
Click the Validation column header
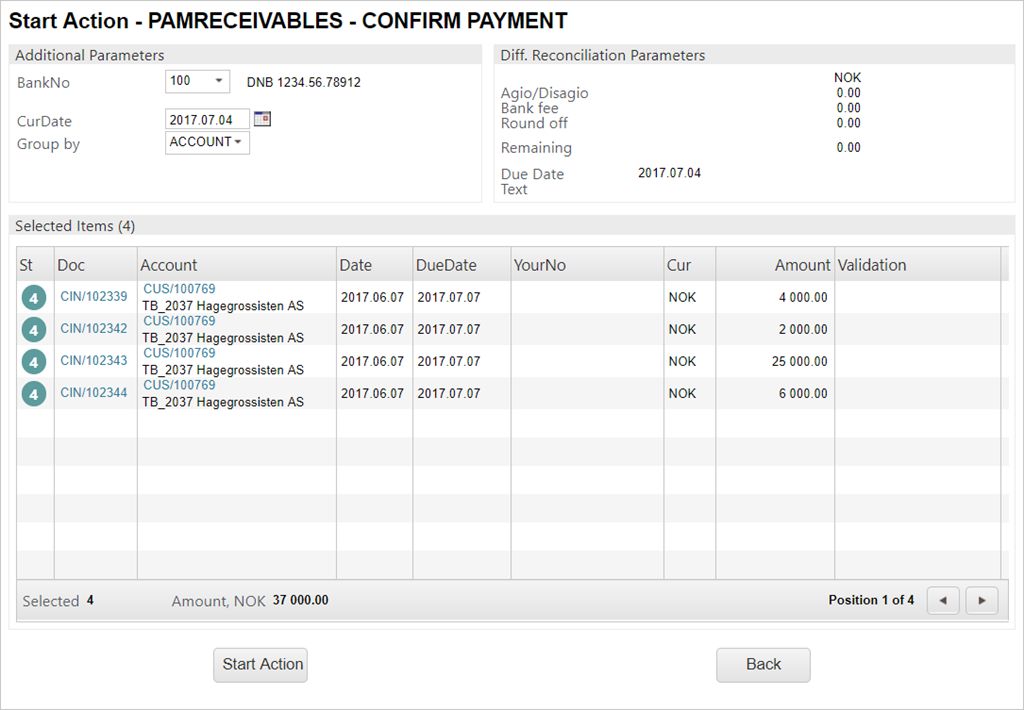click(x=872, y=265)
